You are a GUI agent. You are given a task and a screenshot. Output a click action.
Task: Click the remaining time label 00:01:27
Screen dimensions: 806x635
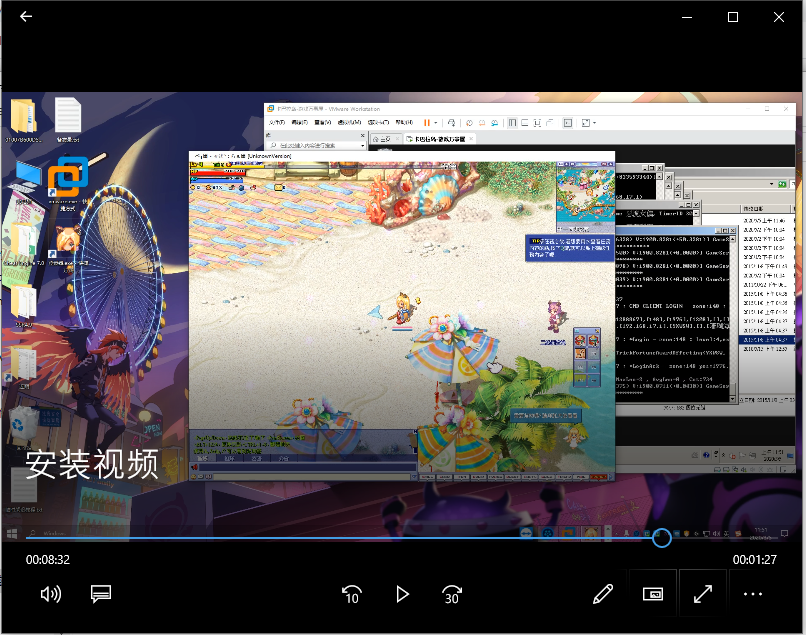pyautogui.click(x=755, y=560)
